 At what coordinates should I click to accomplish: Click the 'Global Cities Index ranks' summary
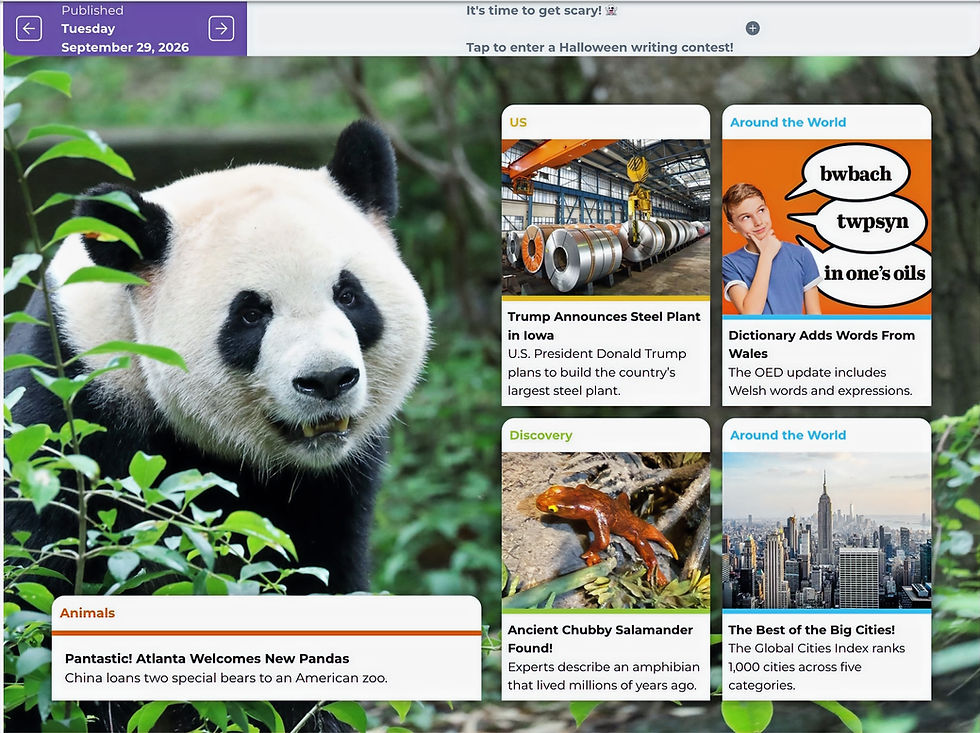(816, 667)
